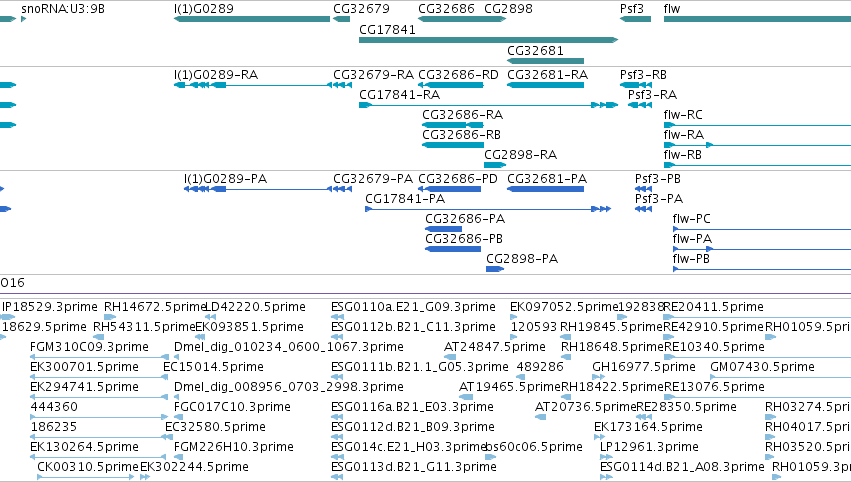Viewport: 851px width, 482px height.
Task: Select the CG32686-RA transcript label
Action: pyautogui.click(x=462, y=115)
